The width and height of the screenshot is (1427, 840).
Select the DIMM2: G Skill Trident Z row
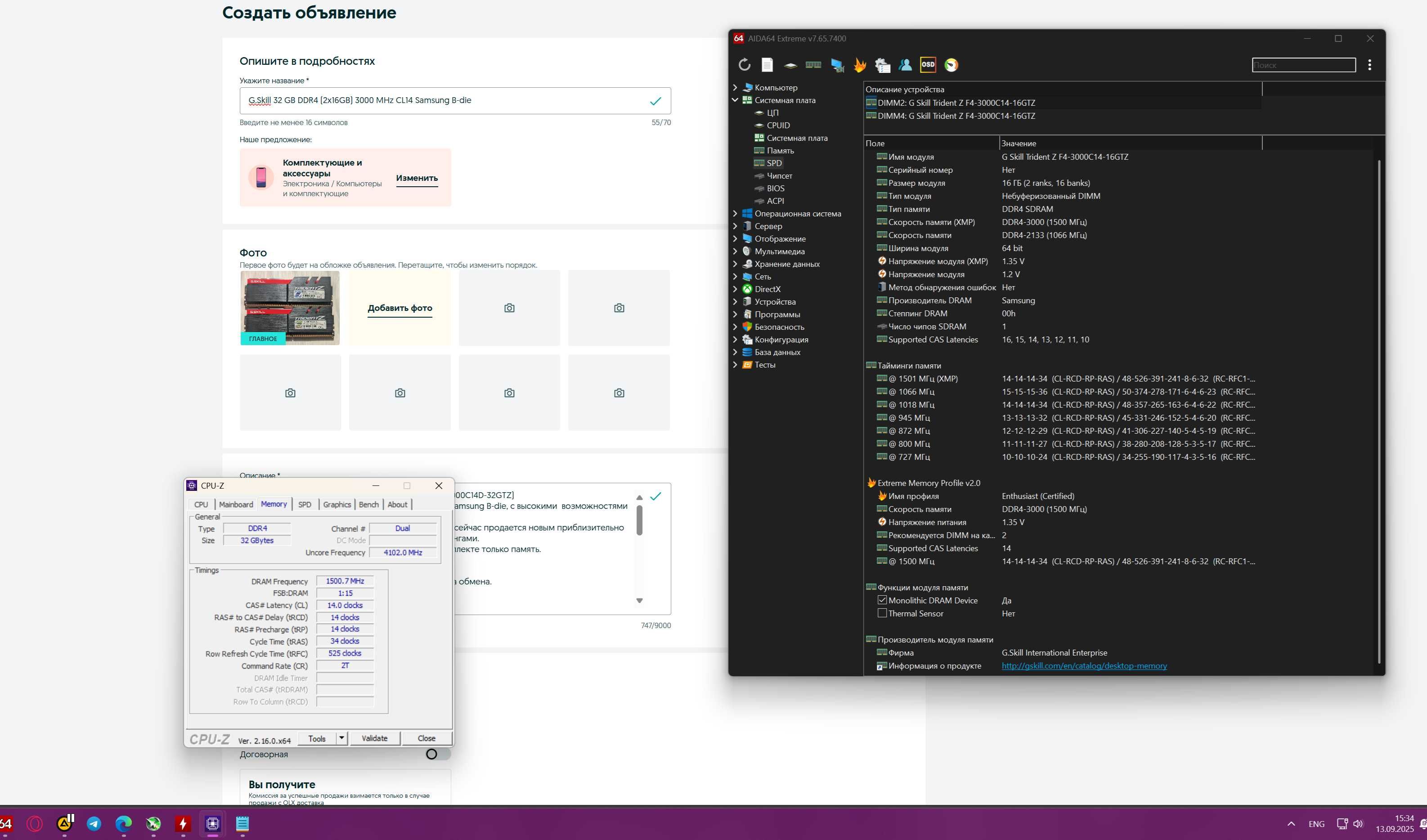click(956, 103)
